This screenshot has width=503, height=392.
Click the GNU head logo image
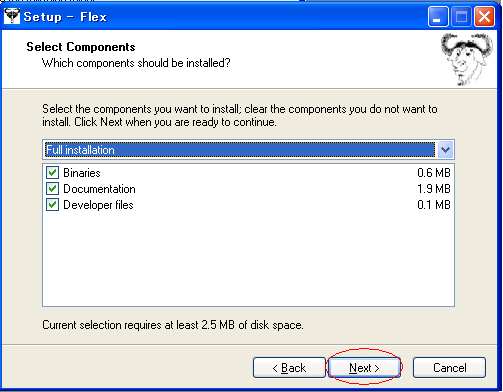(467, 59)
